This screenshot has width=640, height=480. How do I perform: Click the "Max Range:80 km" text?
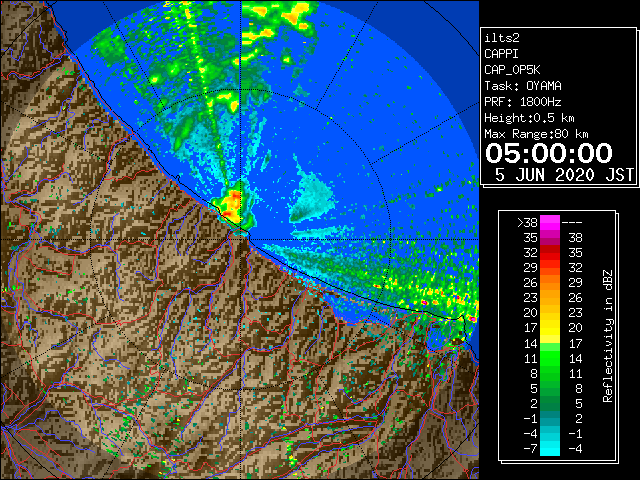click(536, 134)
